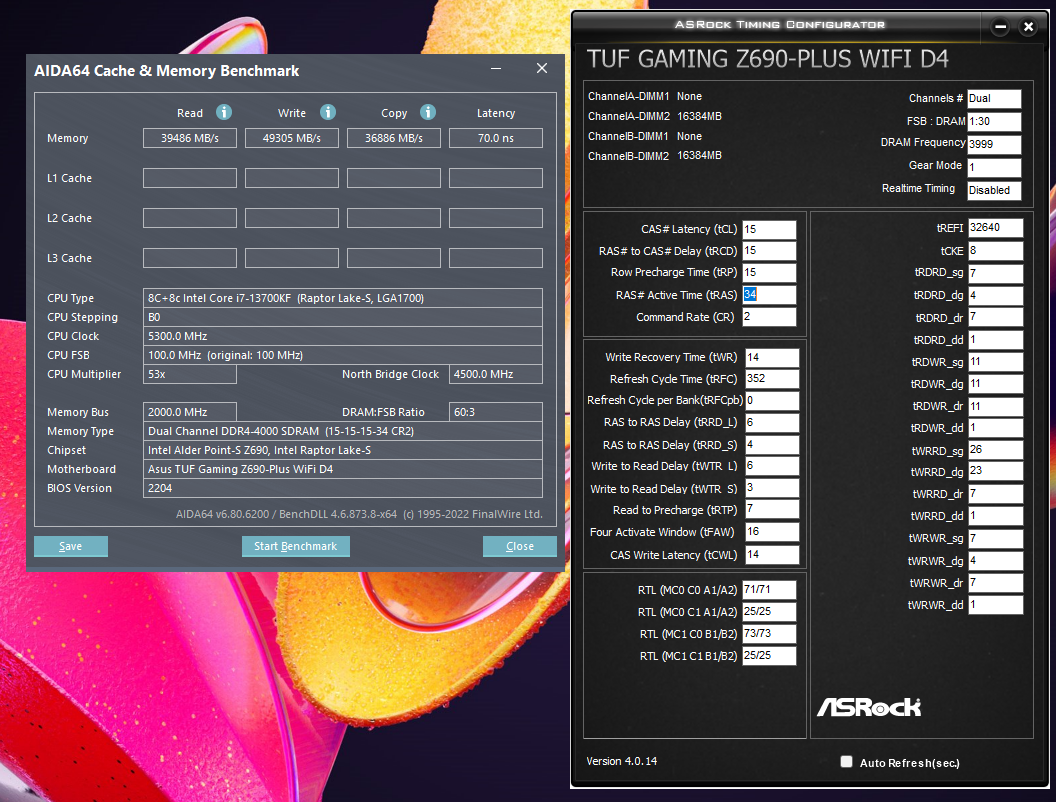Click the empty L1 Cache Read field
1056x802 pixels.
(x=190, y=178)
